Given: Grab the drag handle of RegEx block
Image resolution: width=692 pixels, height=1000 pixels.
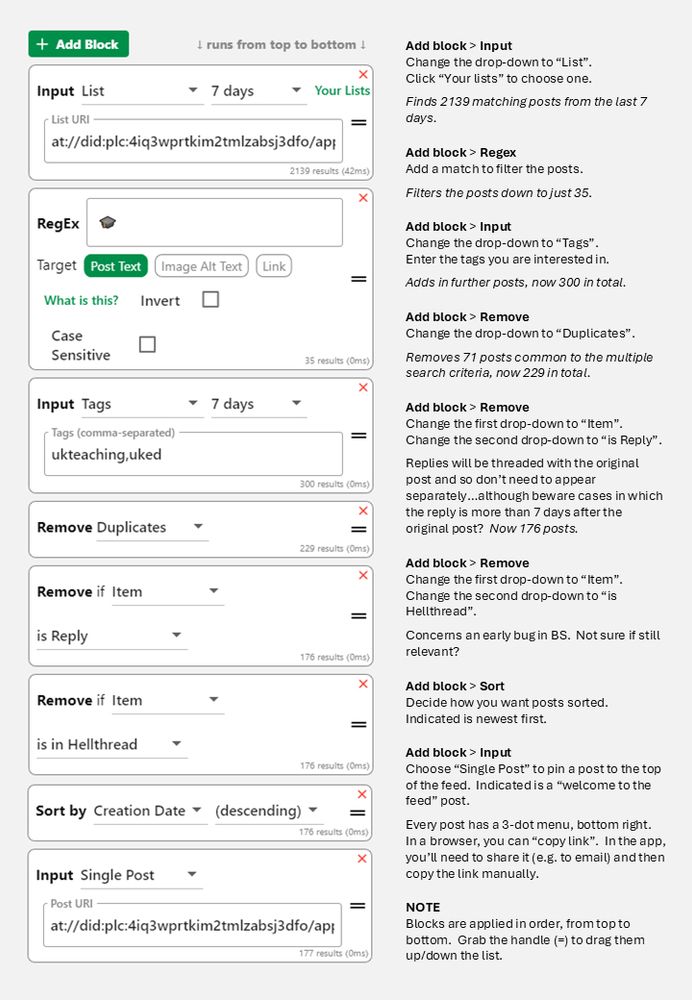Looking at the screenshot, I should click(359, 279).
